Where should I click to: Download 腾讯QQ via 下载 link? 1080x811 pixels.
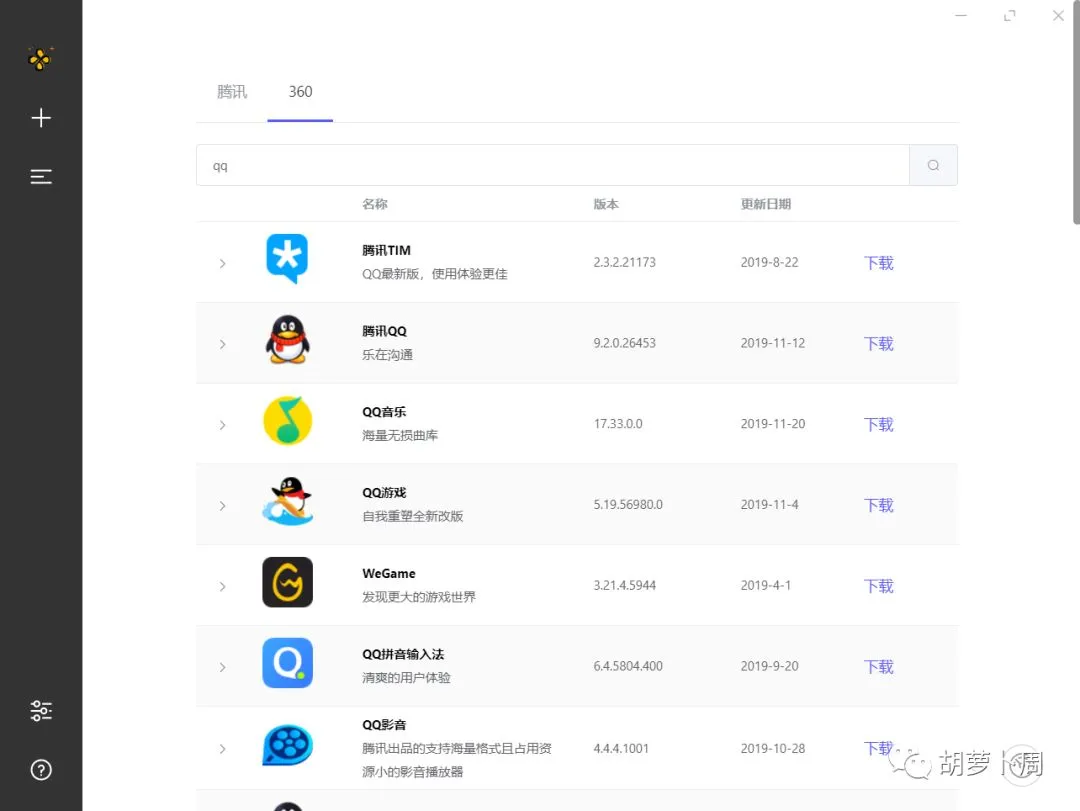(x=879, y=344)
